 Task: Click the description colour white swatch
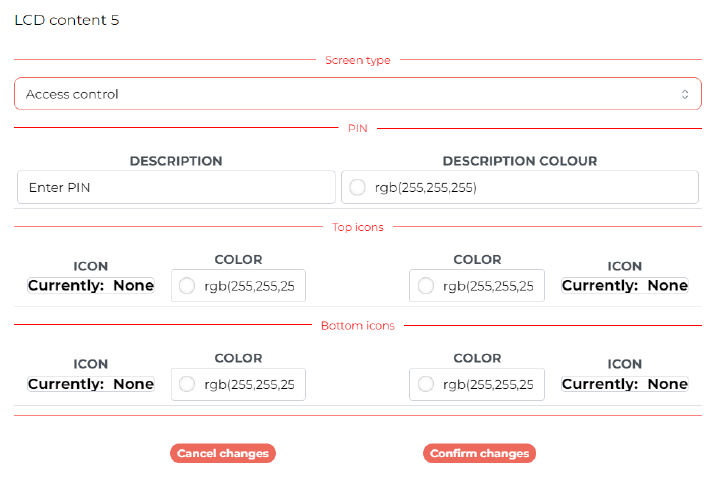point(358,187)
